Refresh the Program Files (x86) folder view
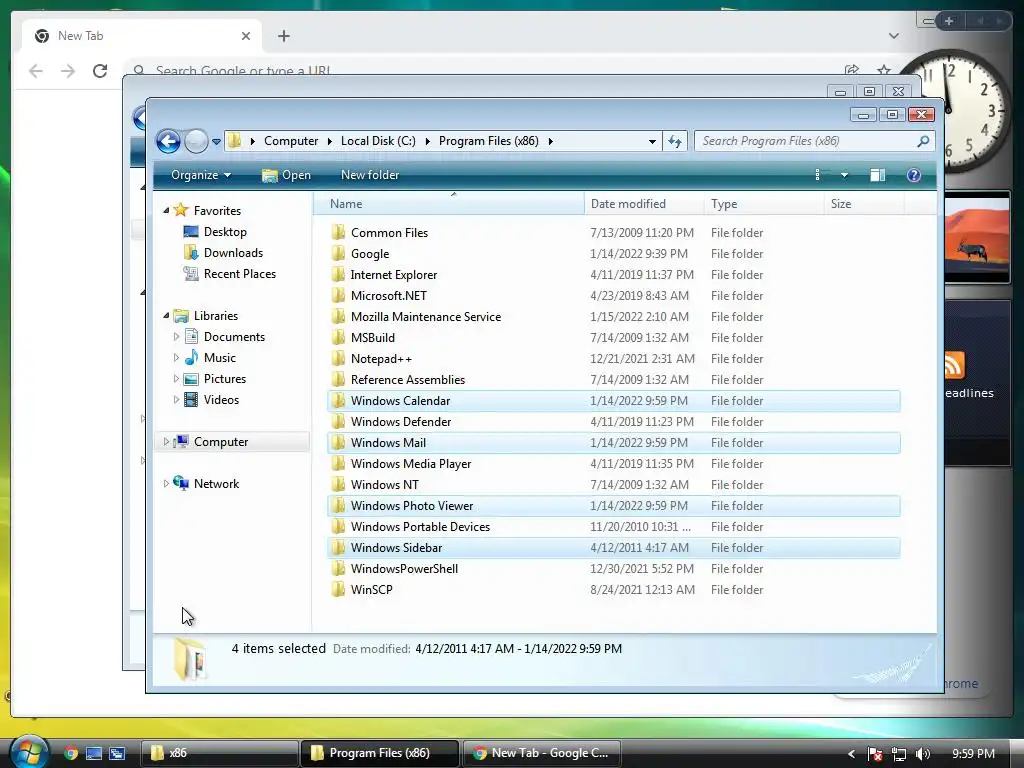 [675, 141]
